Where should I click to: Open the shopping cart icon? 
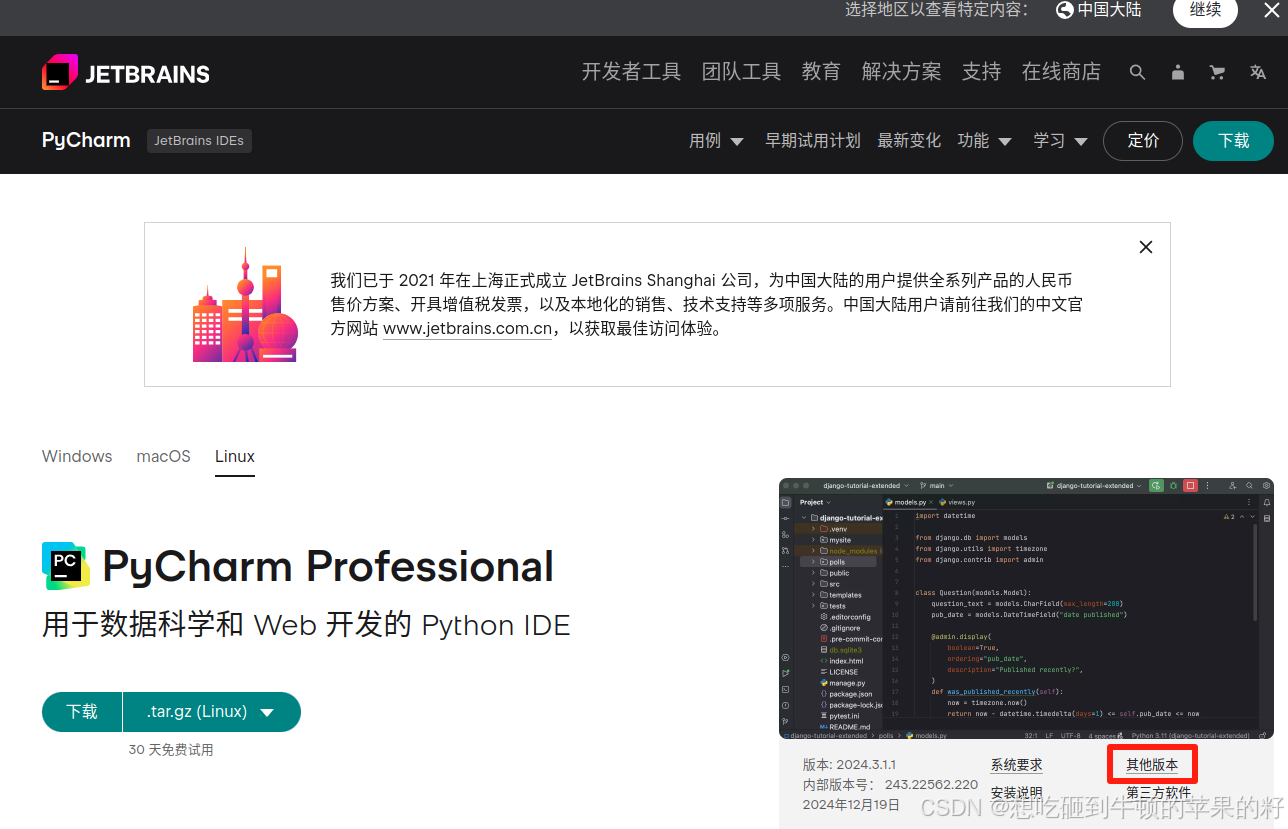[1217, 72]
